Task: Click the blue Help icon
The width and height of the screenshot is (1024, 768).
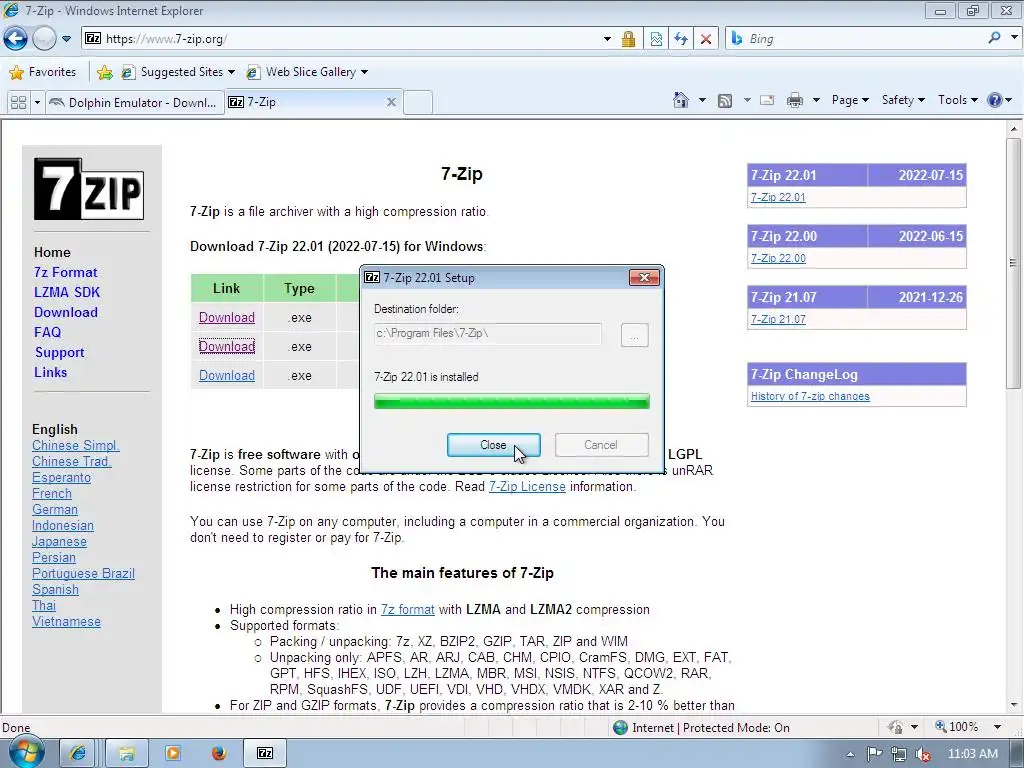Action: 995,100
